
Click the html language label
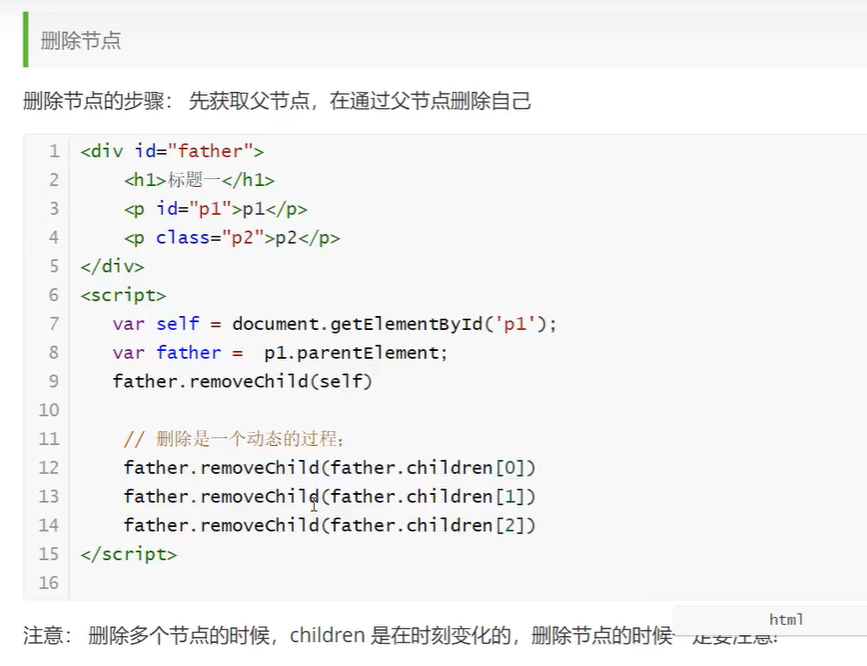[x=786, y=619]
